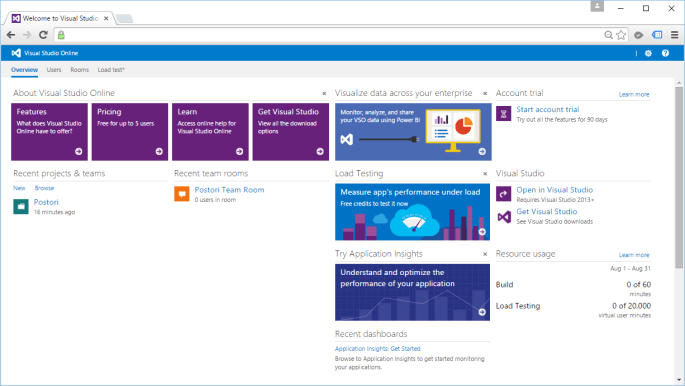
Task: Click the Get Visual Studio link
Action: [x=547, y=211]
